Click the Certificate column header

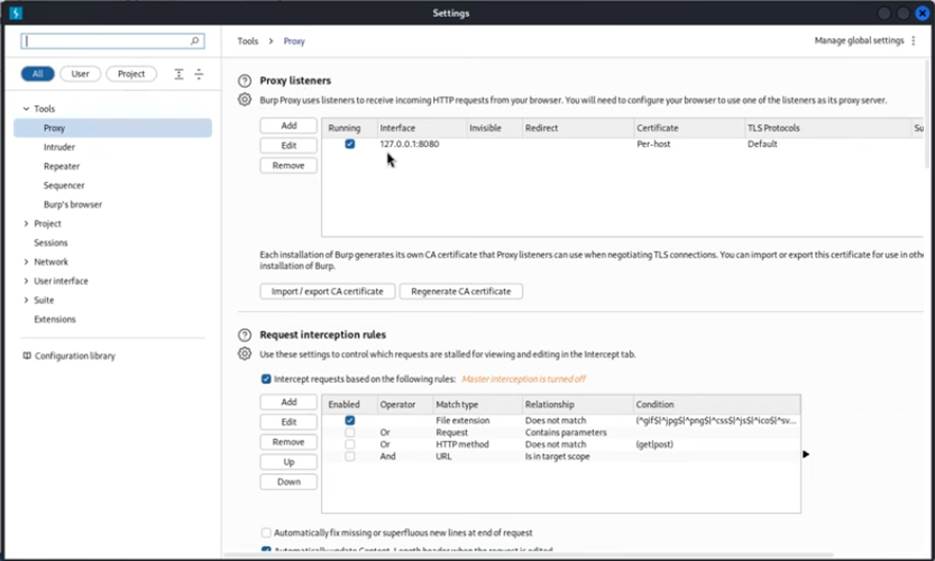click(x=688, y=128)
